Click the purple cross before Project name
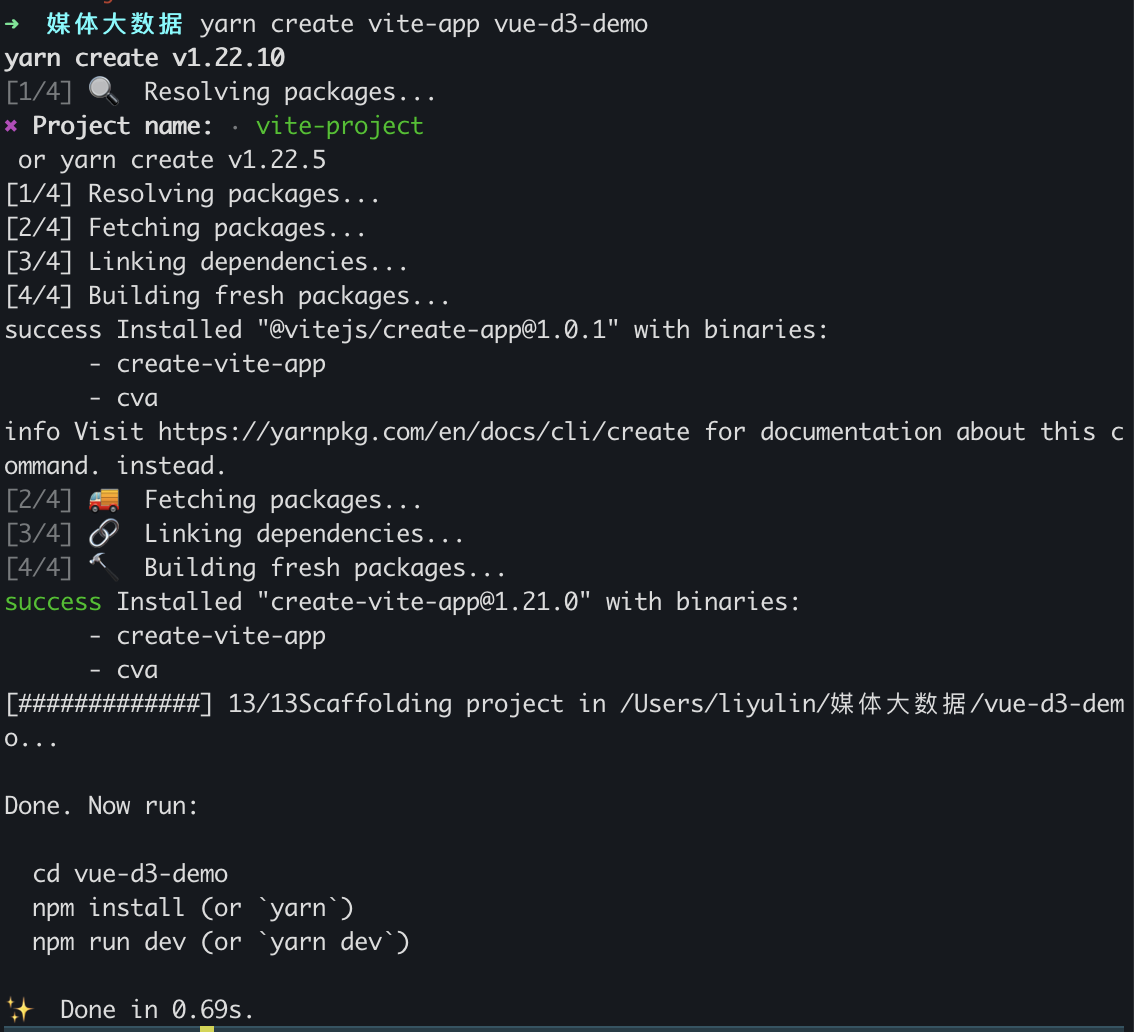Viewport: 1134px width, 1032px height. [x=11, y=126]
